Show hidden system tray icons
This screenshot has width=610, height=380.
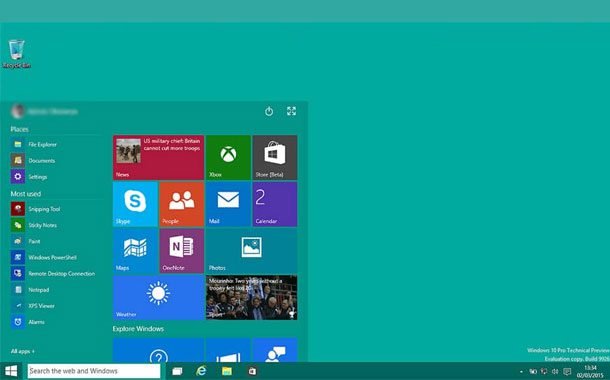pyautogui.click(x=521, y=372)
